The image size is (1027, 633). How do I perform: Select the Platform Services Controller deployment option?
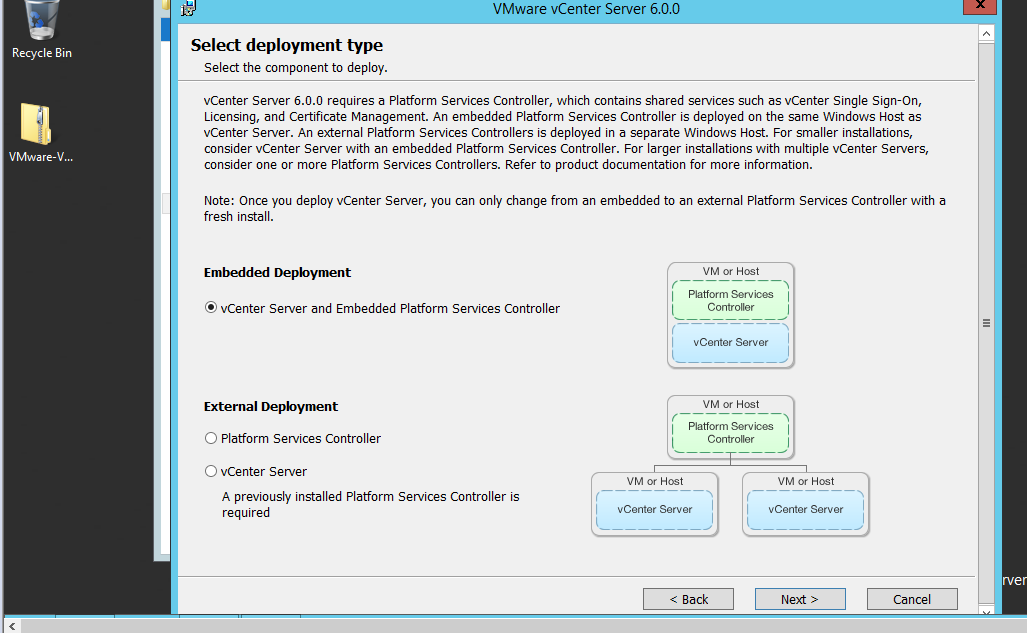pos(211,437)
